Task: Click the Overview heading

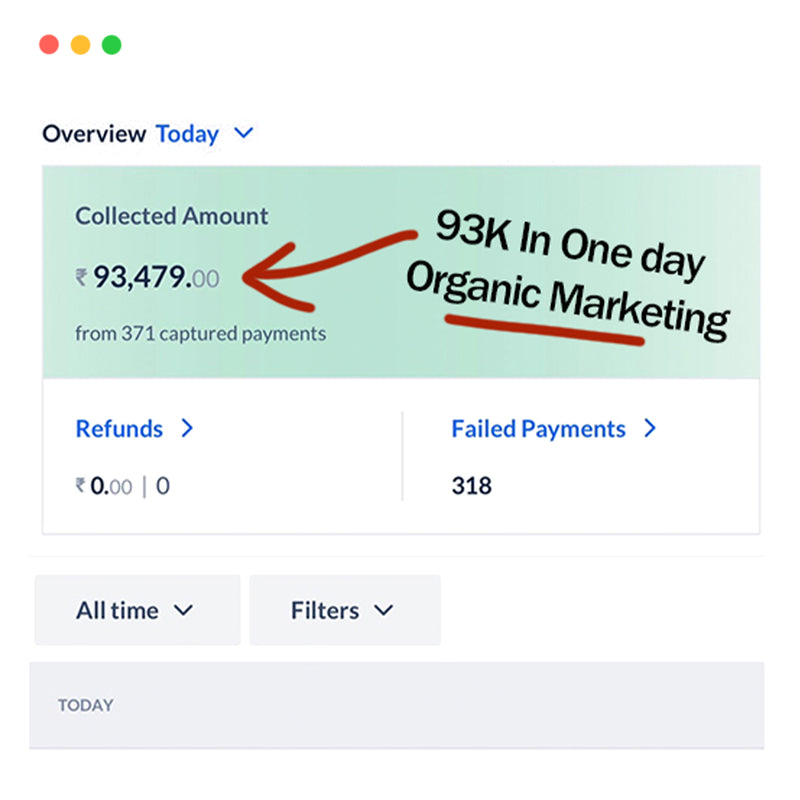Action: 94,134
